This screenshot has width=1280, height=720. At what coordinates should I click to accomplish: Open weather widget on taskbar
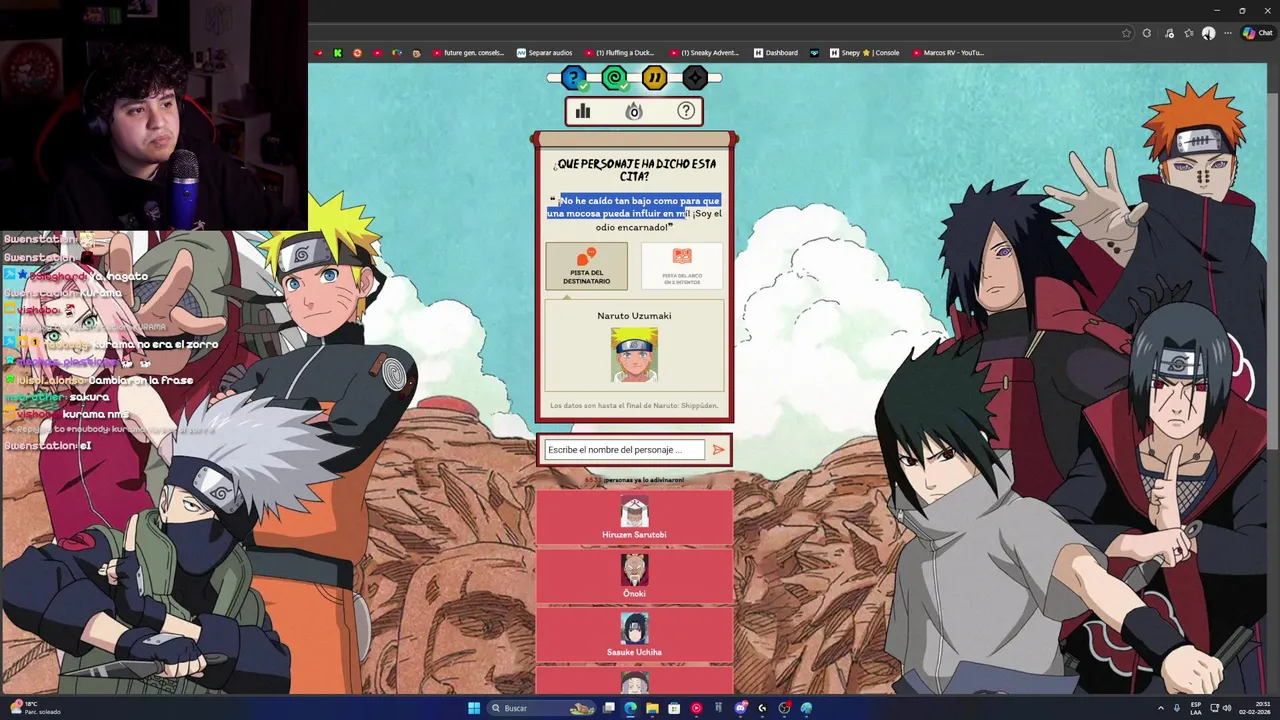pos(35,708)
